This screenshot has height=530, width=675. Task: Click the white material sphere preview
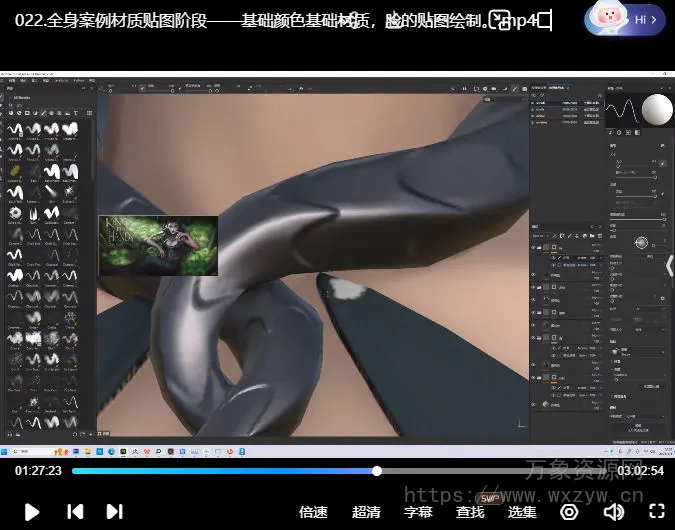click(x=656, y=111)
